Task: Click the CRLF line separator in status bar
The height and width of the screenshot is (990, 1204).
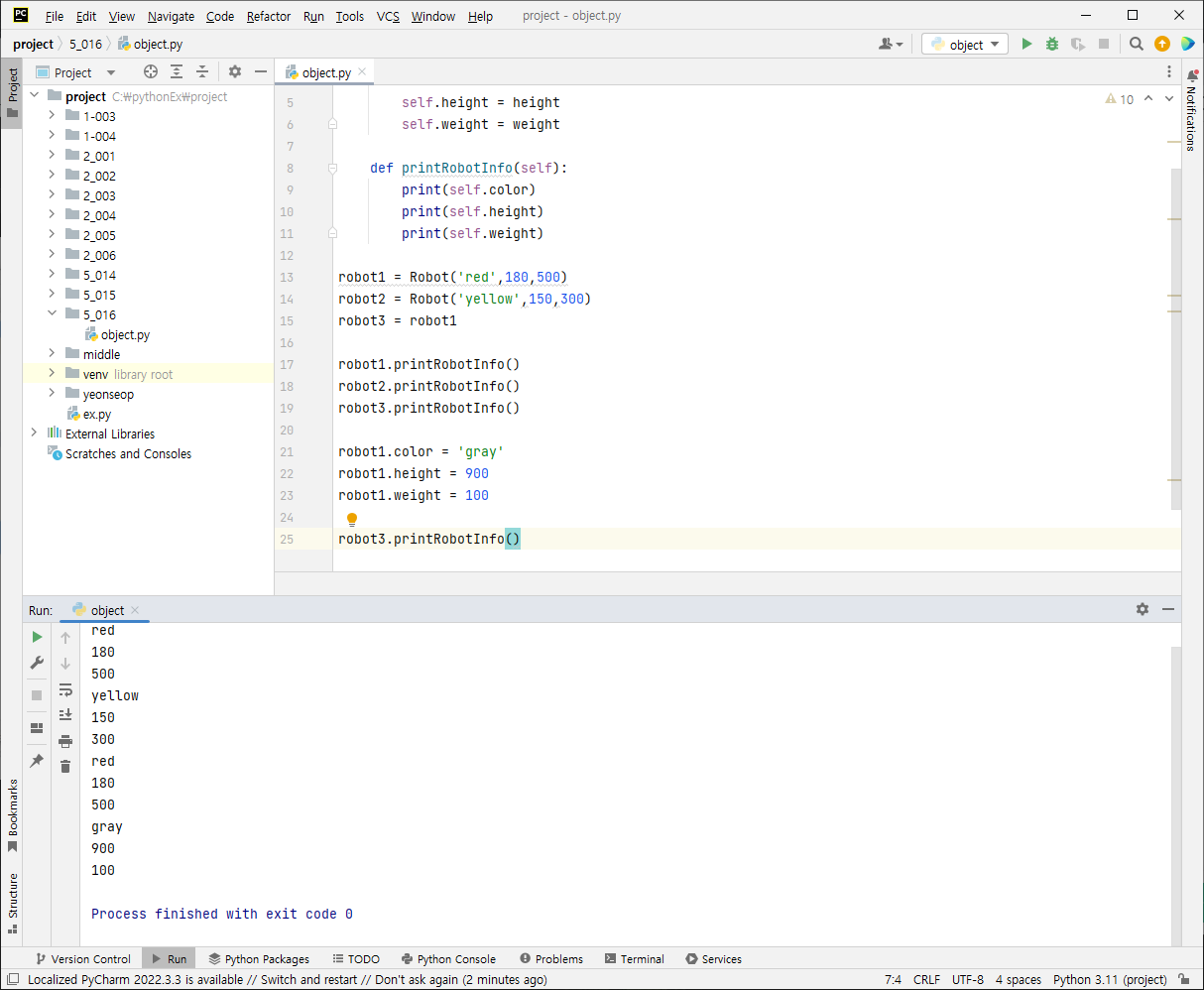Action: [926, 979]
